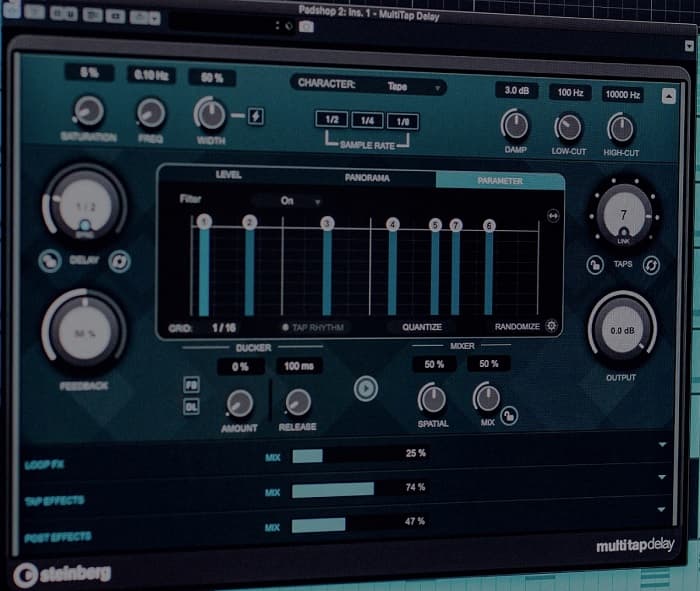Expand the Tap Effects section arrow
Screen dimensions: 700x591
[x=662, y=477]
